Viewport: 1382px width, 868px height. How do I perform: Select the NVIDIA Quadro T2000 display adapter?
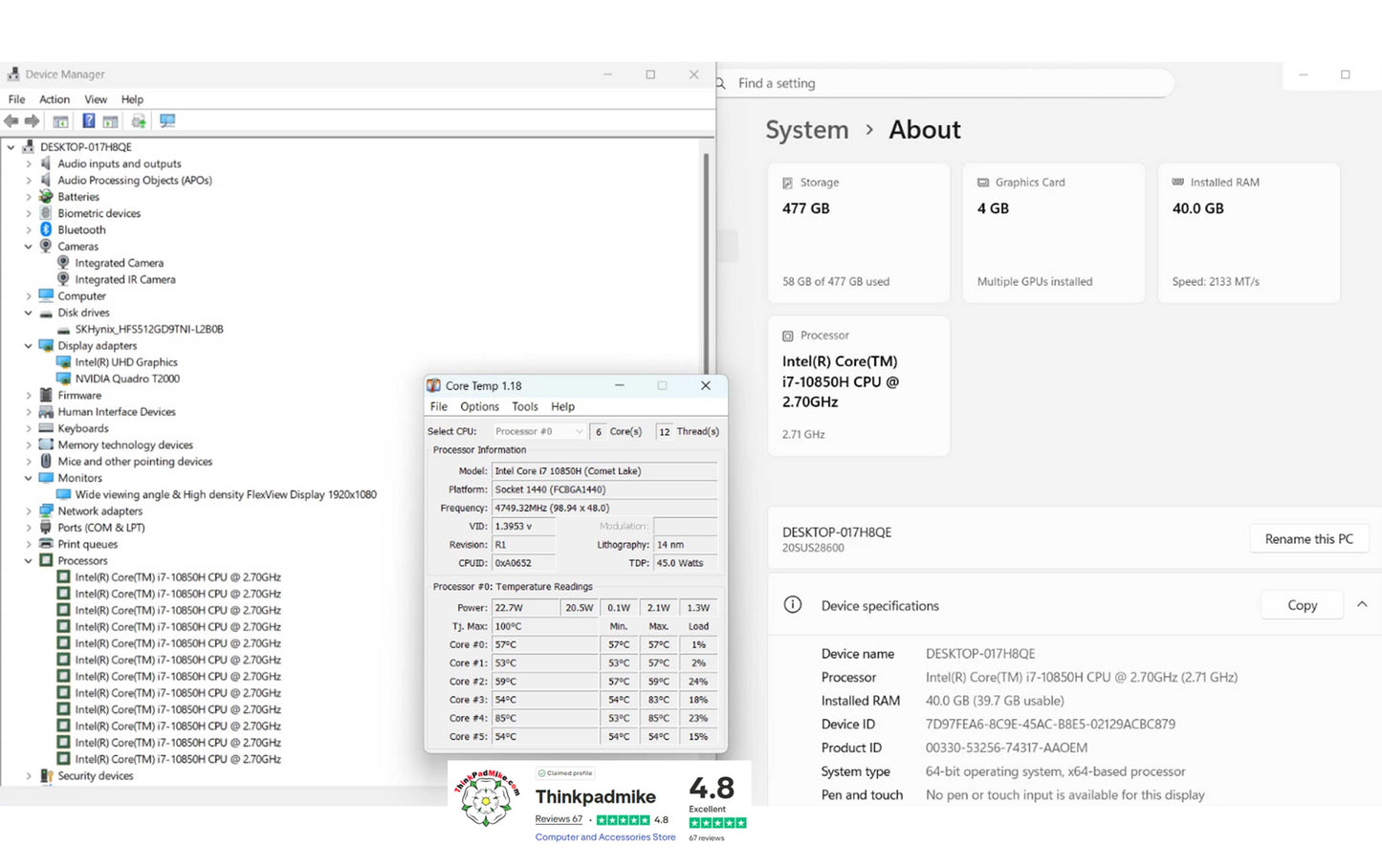tap(127, 379)
